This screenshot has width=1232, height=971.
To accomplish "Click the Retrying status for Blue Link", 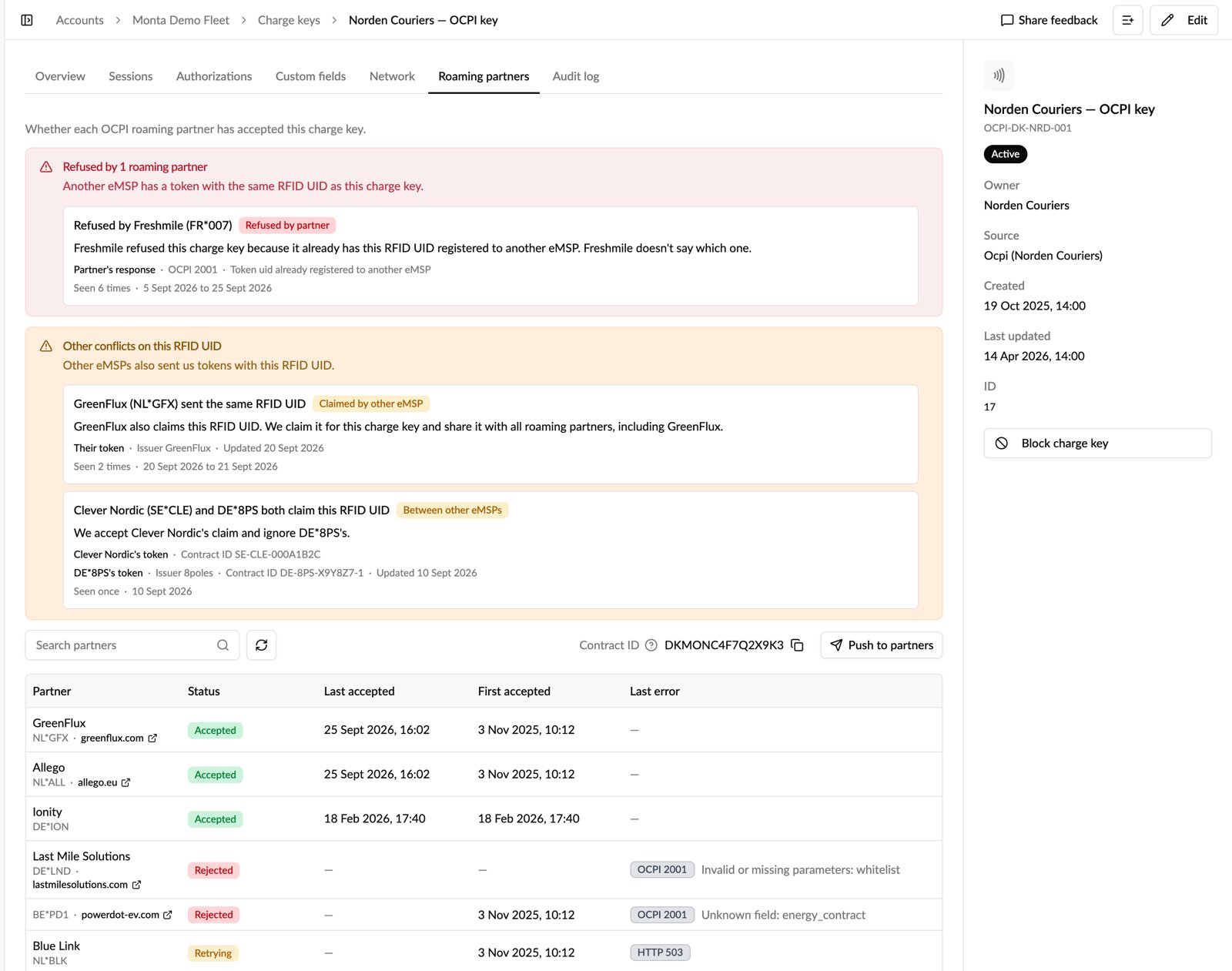I will [213, 953].
